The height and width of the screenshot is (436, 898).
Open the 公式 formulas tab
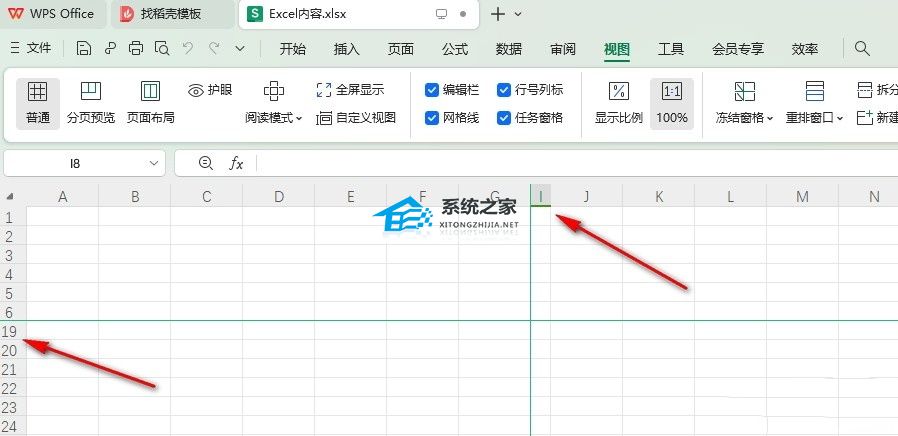tap(455, 49)
